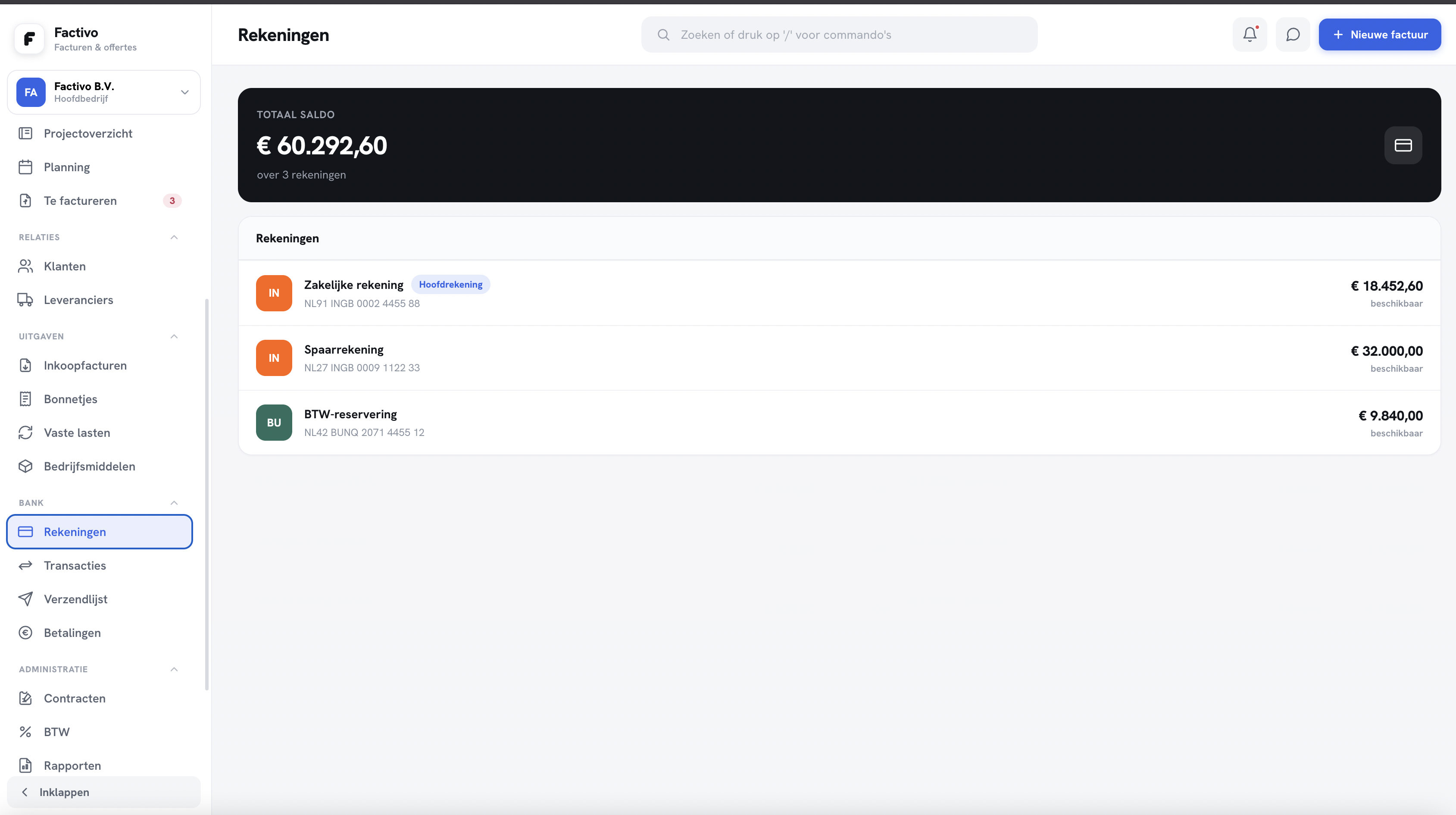Click the Inkoopfacturen icon
The height and width of the screenshot is (815, 1456).
[25, 365]
